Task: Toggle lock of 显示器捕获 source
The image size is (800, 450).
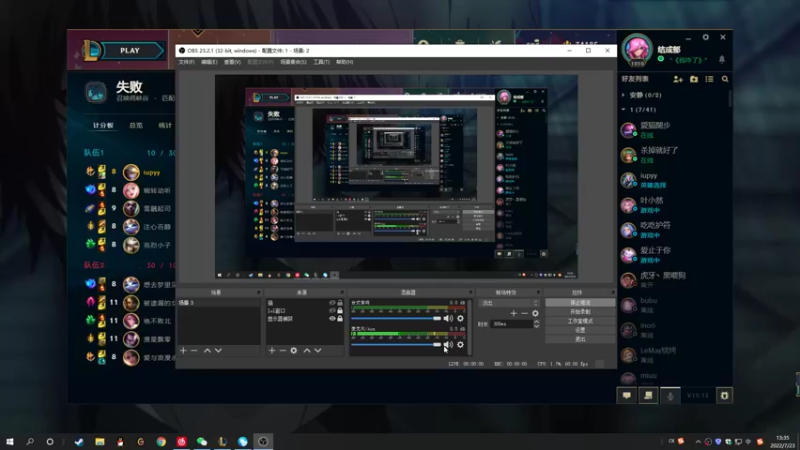Action: [340, 319]
